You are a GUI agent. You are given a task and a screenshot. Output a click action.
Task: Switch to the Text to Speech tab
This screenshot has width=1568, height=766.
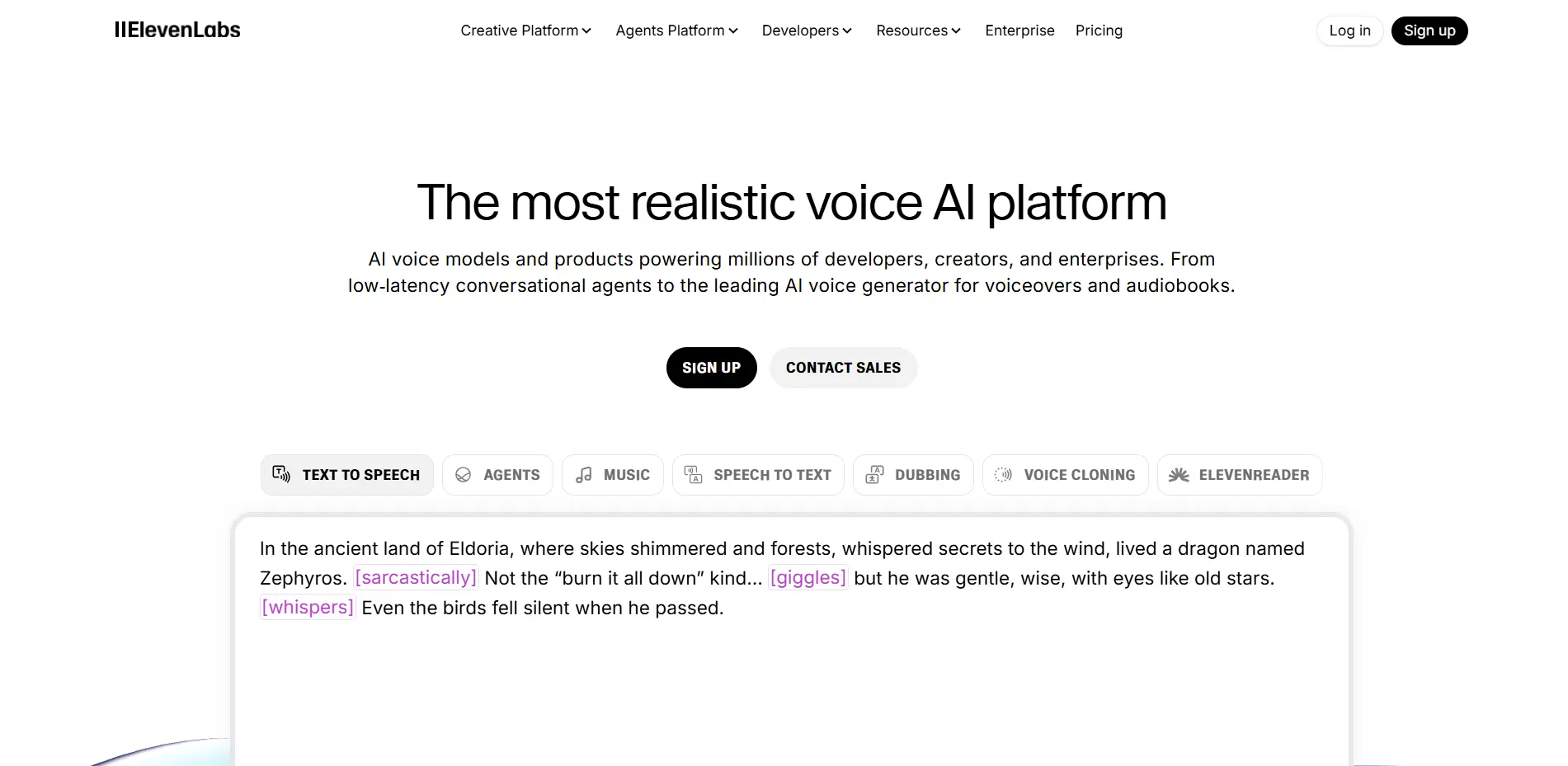click(x=346, y=474)
